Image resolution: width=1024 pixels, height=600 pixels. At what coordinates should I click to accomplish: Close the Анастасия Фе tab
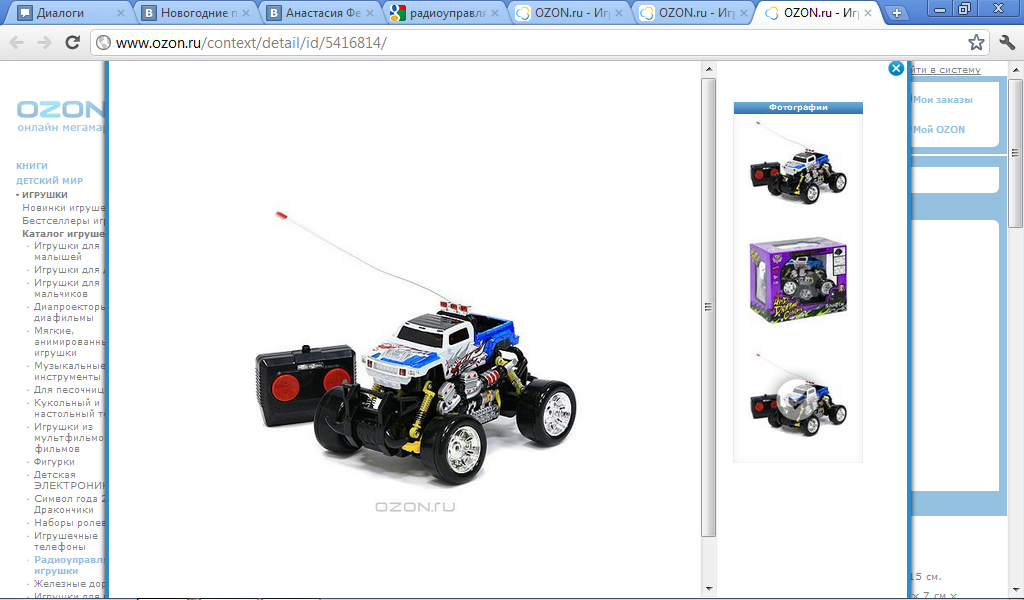[370, 13]
